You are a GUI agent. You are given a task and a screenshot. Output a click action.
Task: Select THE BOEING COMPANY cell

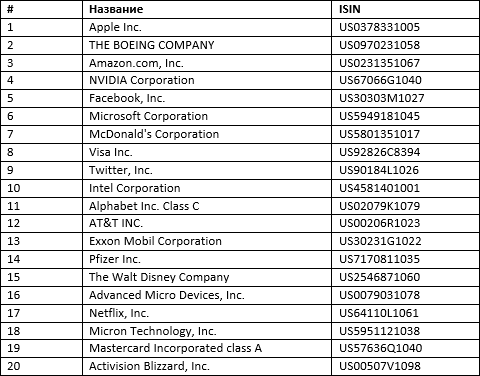click(x=207, y=45)
